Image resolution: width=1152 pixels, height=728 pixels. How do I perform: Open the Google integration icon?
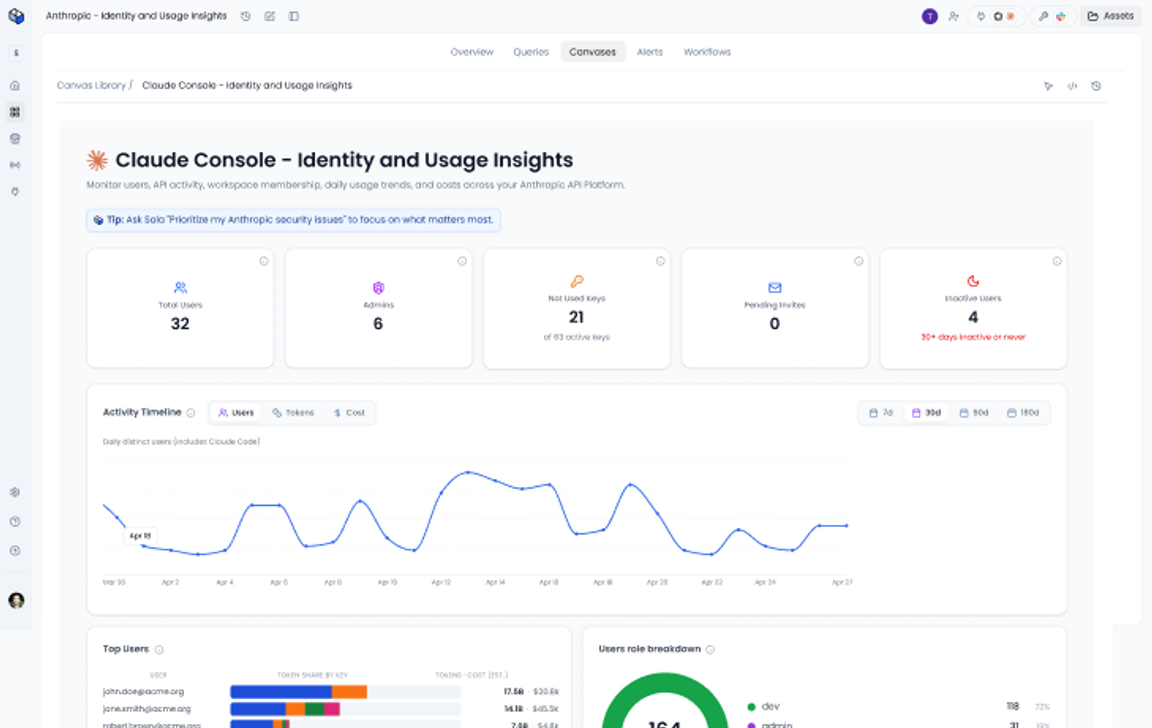[x=1062, y=16]
